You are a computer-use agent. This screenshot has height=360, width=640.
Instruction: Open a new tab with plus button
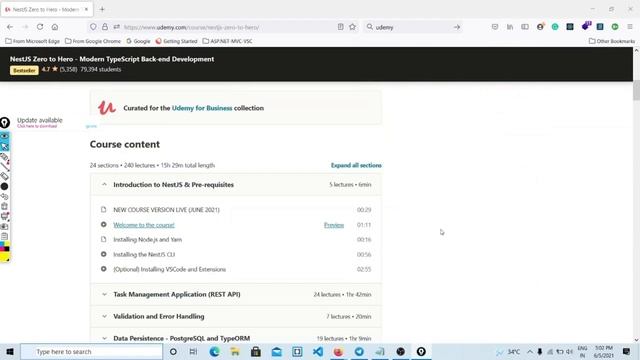102,9
